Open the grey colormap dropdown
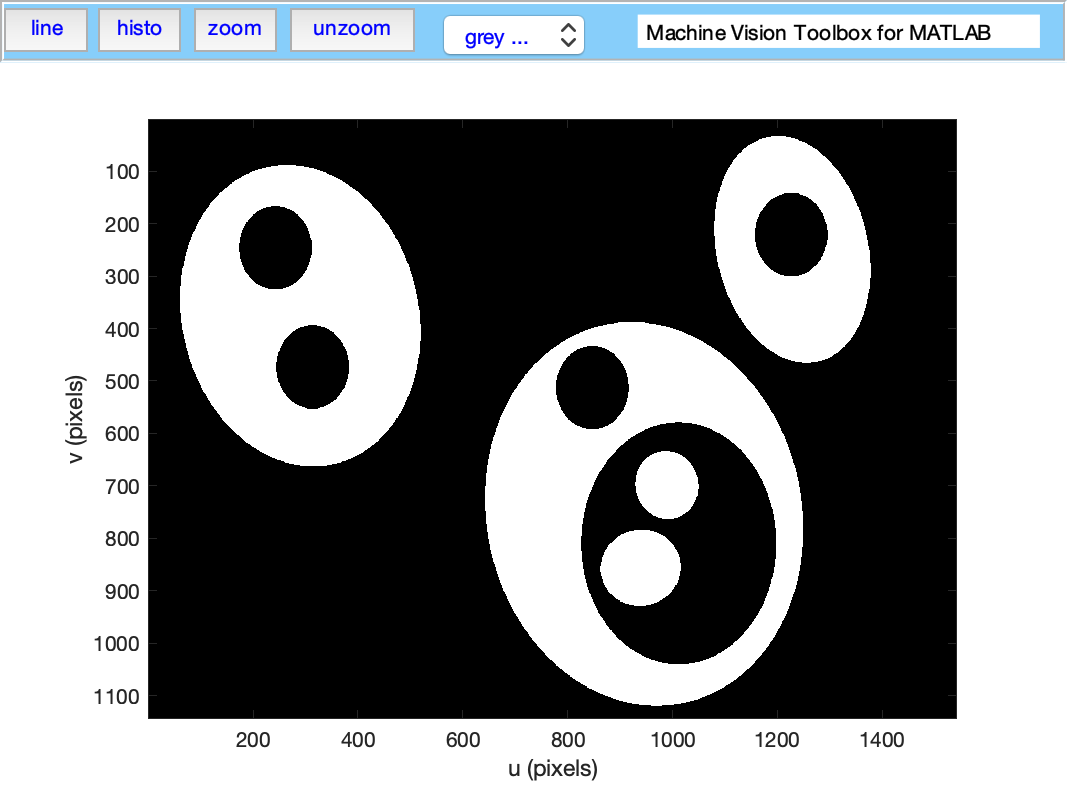1067x800 pixels. pyautogui.click(x=514, y=35)
